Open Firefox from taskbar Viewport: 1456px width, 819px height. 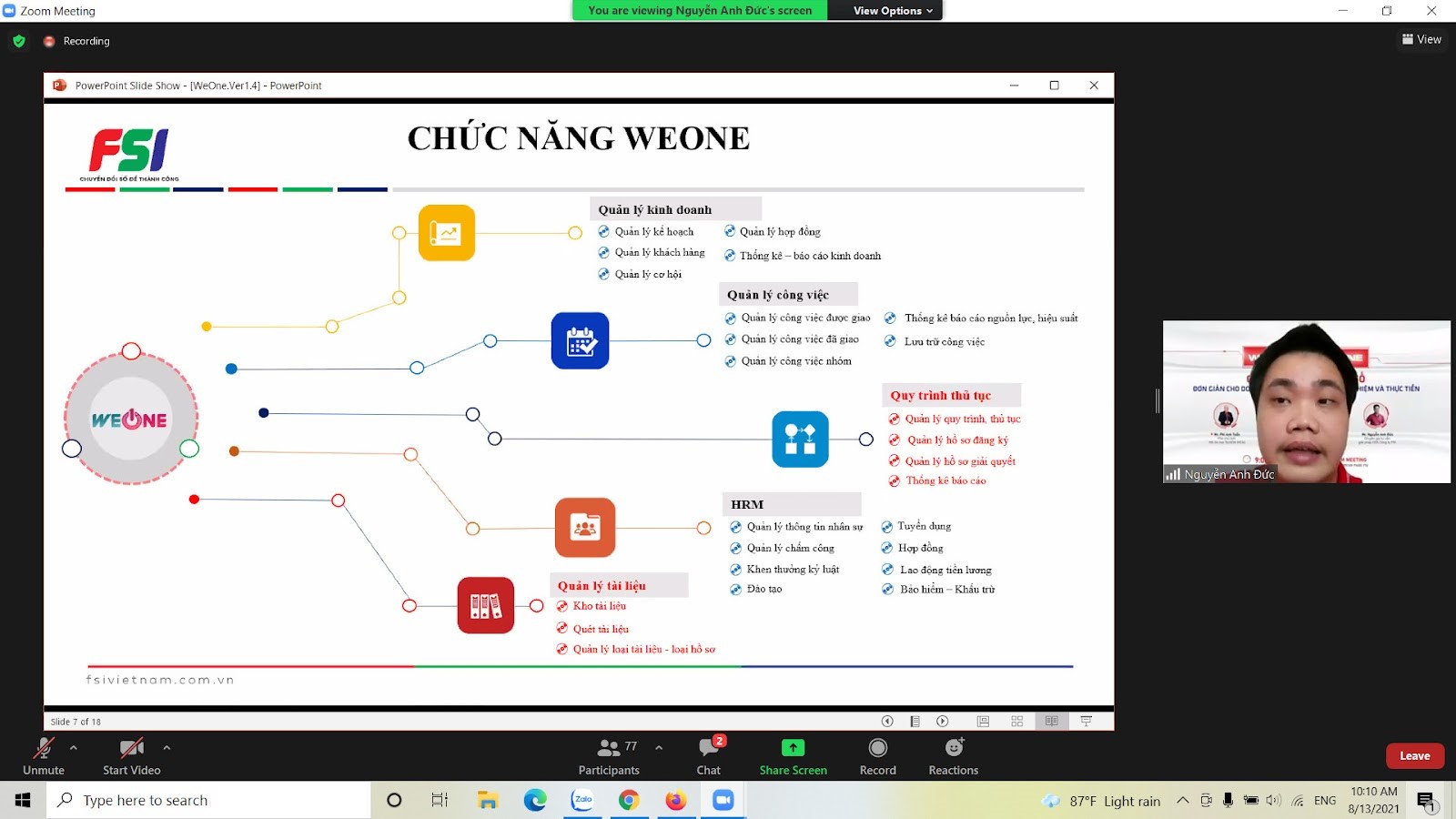point(676,800)
